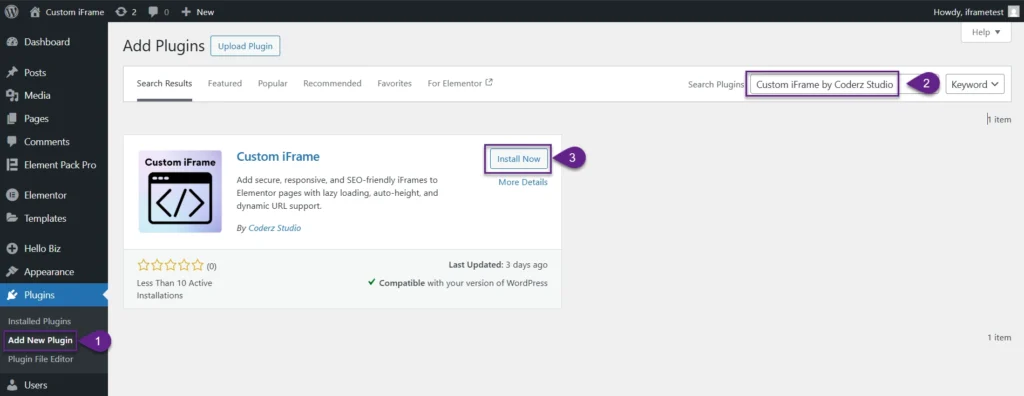Open Hello Biz in the sidebar
Screen dimensions: 1024x396
(54, 248)
